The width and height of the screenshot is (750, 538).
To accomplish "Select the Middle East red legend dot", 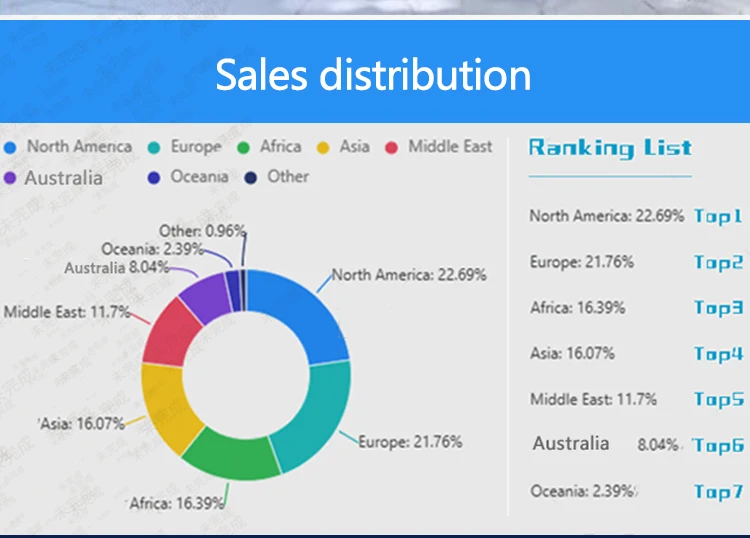I will pos(391,148).
